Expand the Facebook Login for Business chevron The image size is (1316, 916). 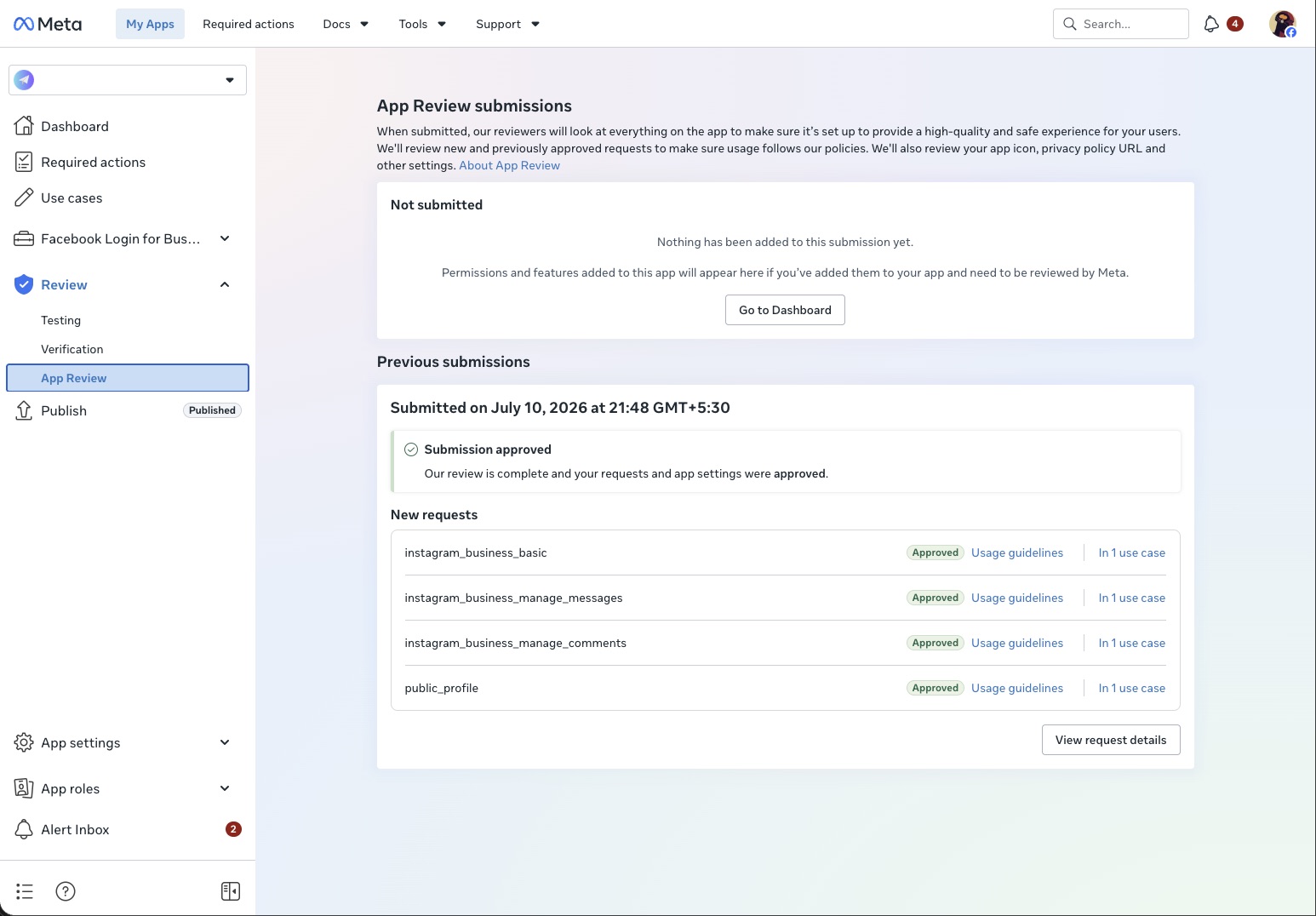coord(225,238)
